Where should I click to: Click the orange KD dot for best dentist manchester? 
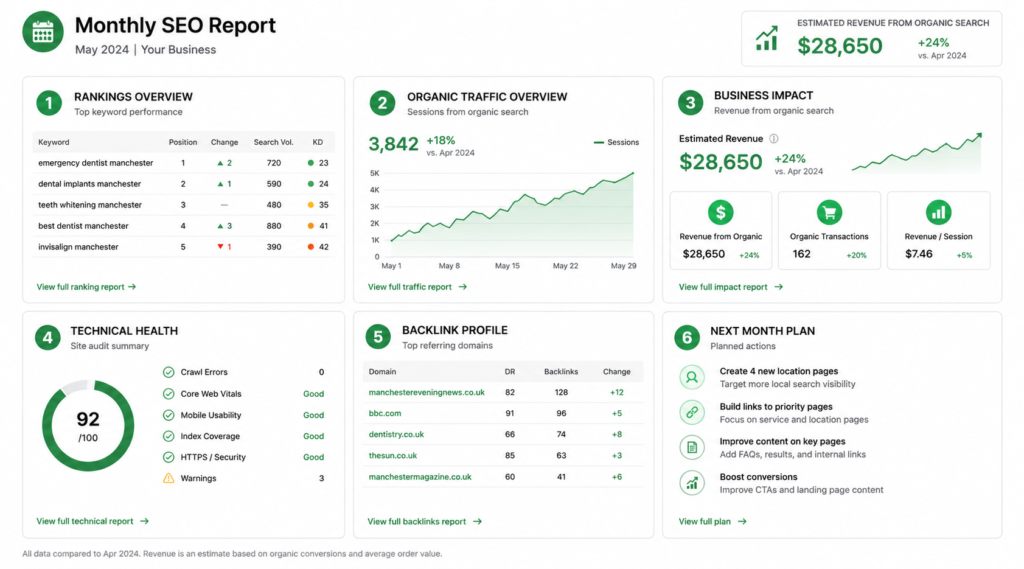[x=311, y=226]
